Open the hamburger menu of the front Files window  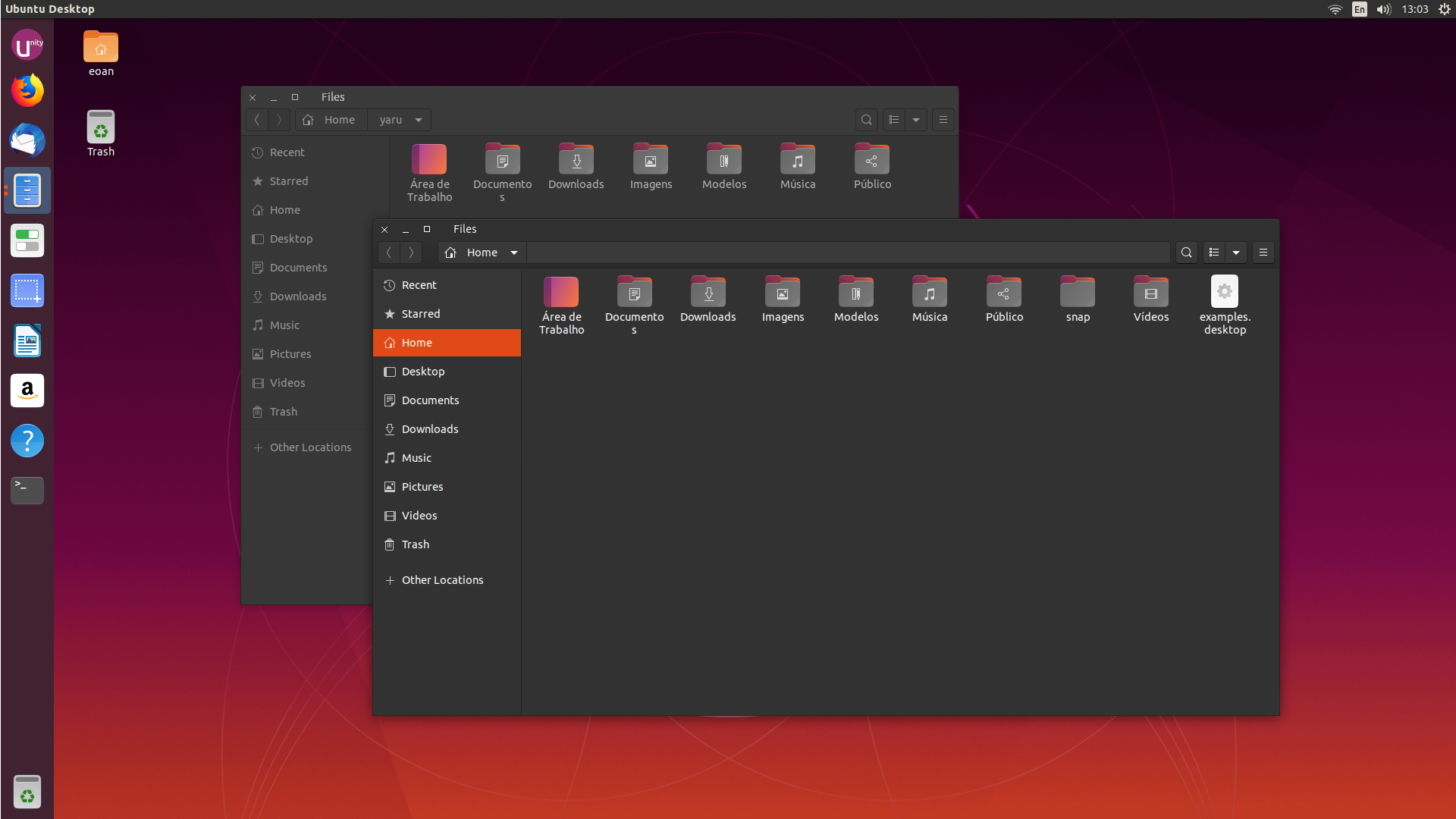tap(1263, 252)
